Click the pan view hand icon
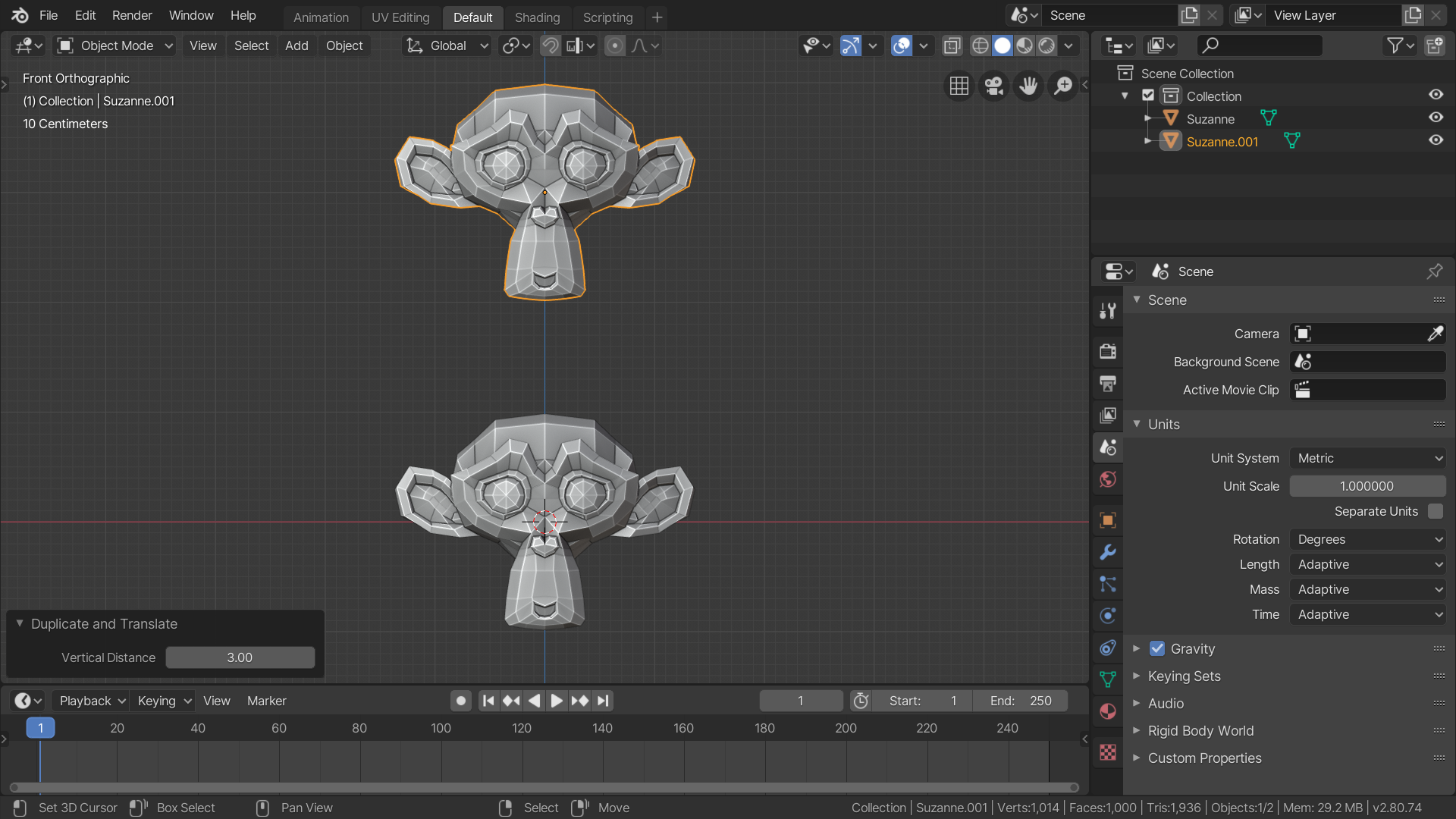The image size is (1456, 819). [1028, 86]
